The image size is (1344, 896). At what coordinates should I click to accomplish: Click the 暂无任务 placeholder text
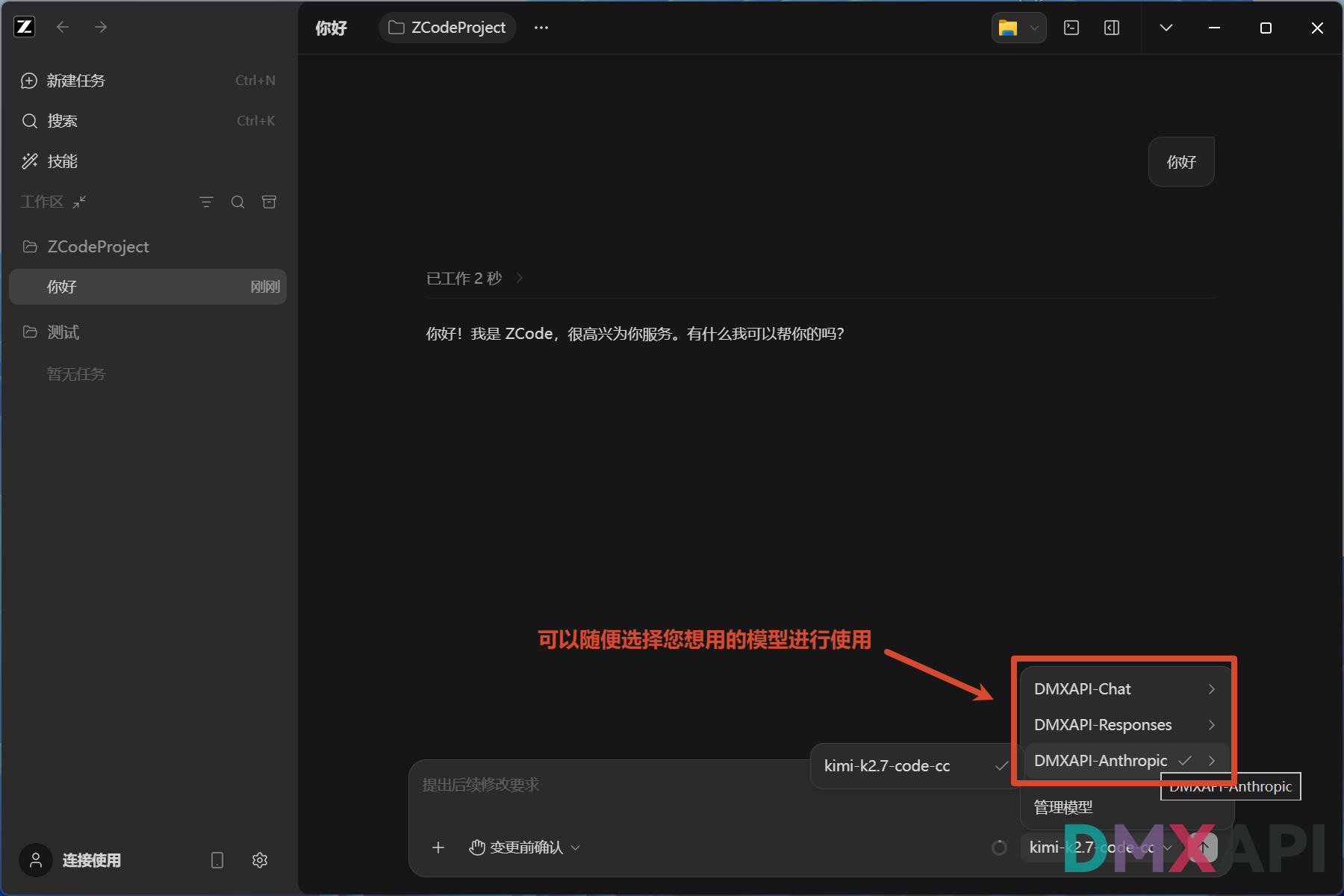[76, 374]
